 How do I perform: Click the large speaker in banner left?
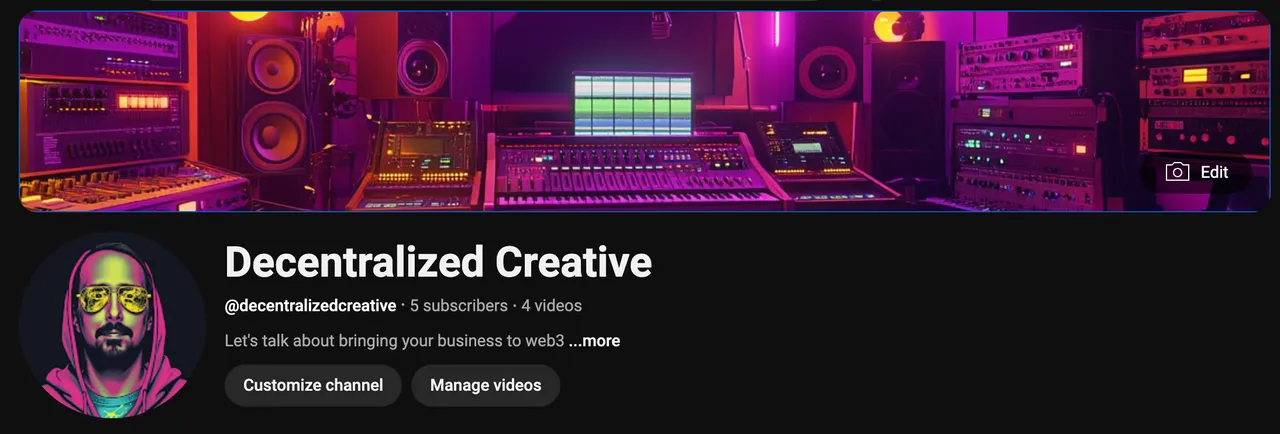click(x=273, y=105)
